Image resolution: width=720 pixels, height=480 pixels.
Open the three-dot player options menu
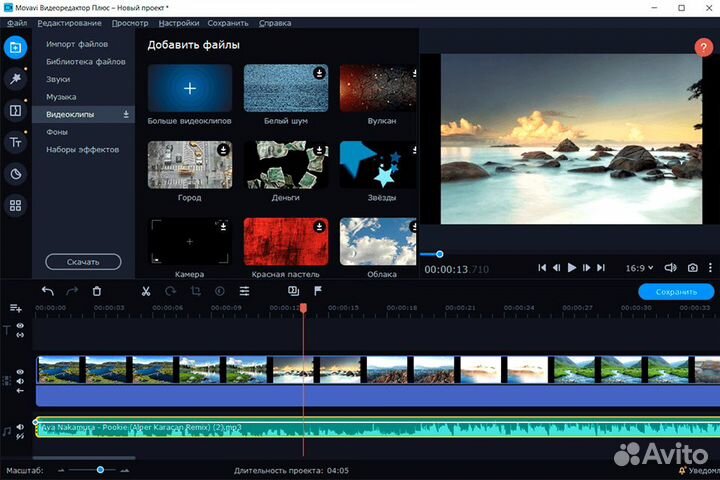(711, 268)
